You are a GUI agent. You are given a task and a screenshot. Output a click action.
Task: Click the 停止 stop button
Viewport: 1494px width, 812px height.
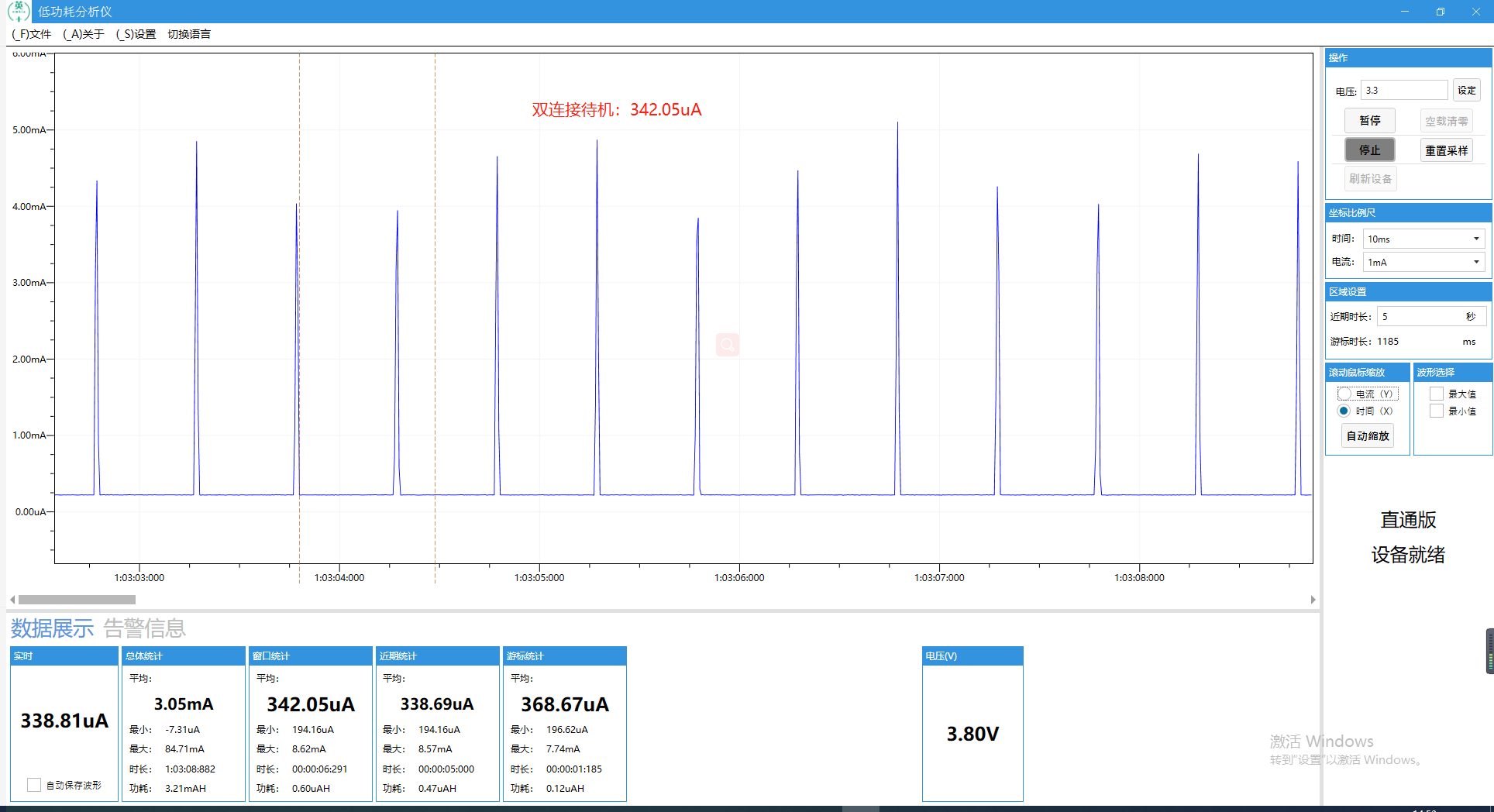1369,150
